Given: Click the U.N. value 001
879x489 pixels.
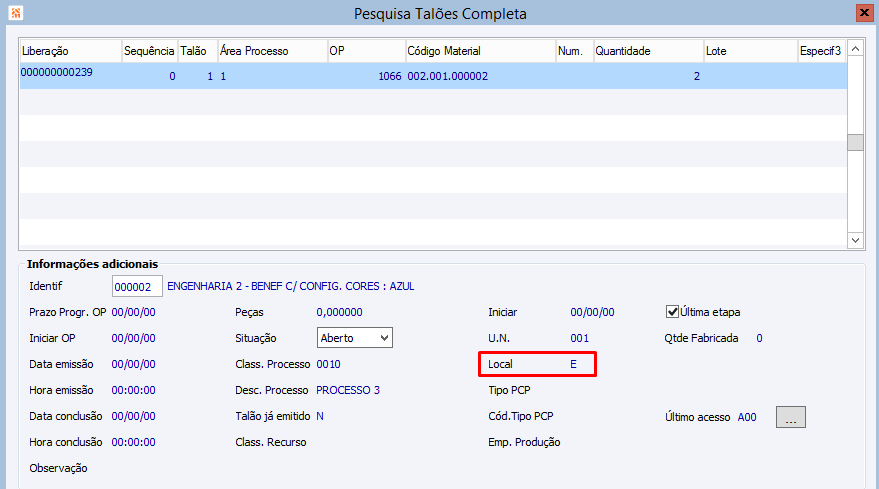Looking at the screenshot, I should click(580, 338).
